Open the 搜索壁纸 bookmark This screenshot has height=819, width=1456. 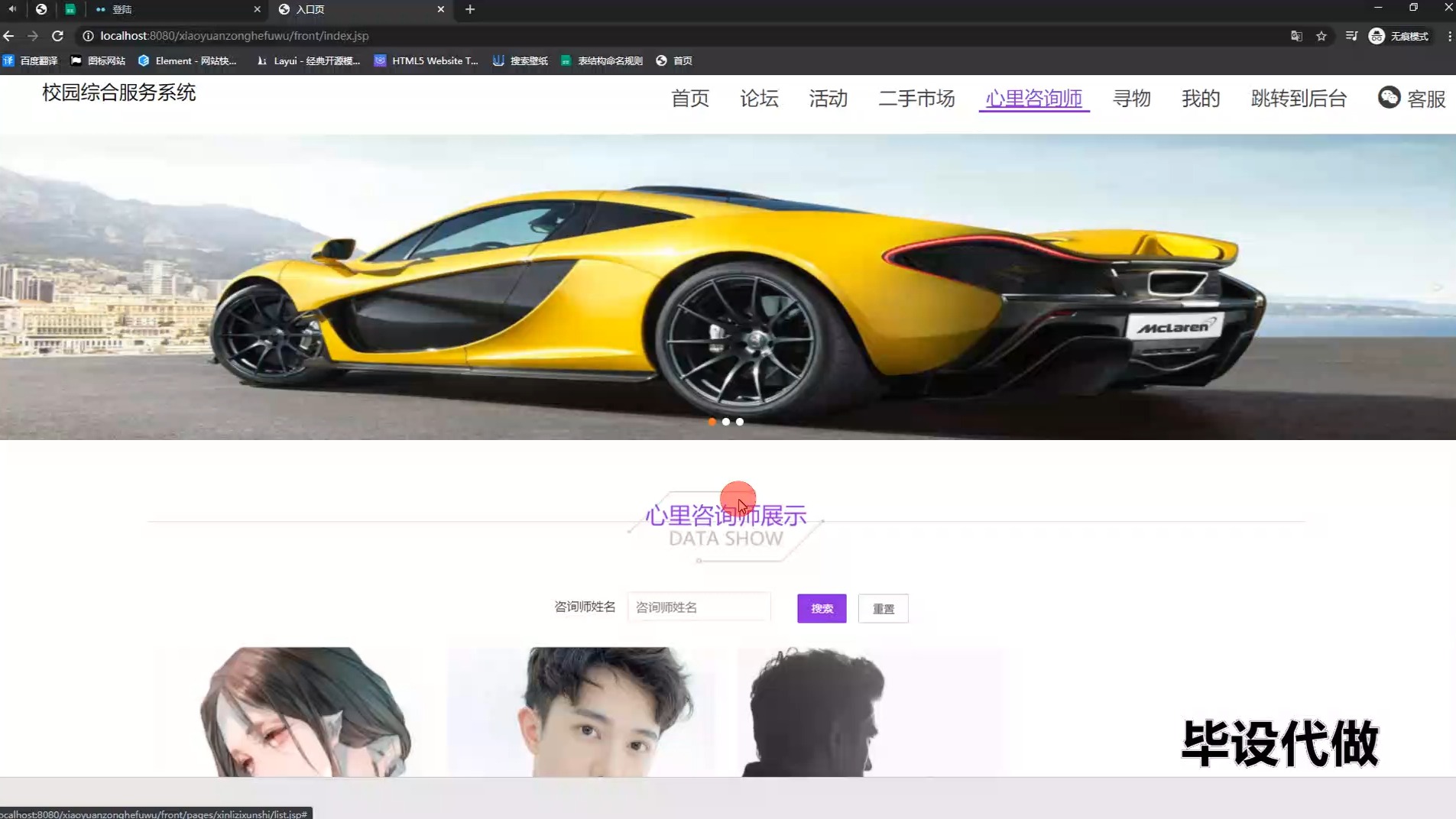pos(520,61)
